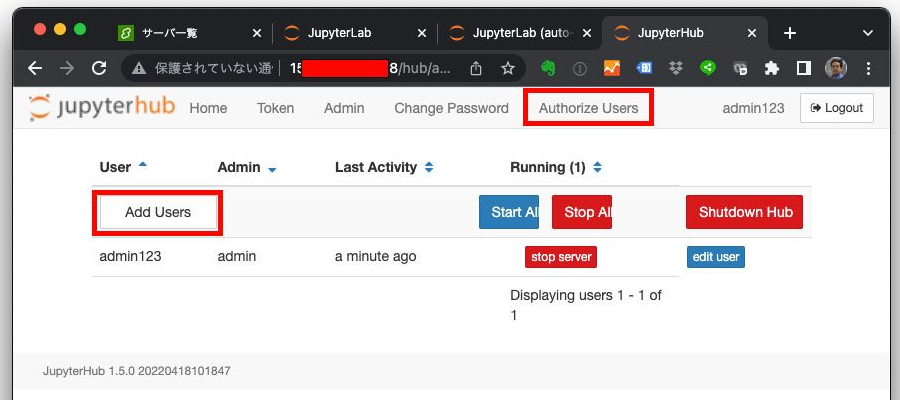Image resolution: width=900 pixels, height=400 pixels.
Task: Click the browser back arrow
Action: (35, 69)
